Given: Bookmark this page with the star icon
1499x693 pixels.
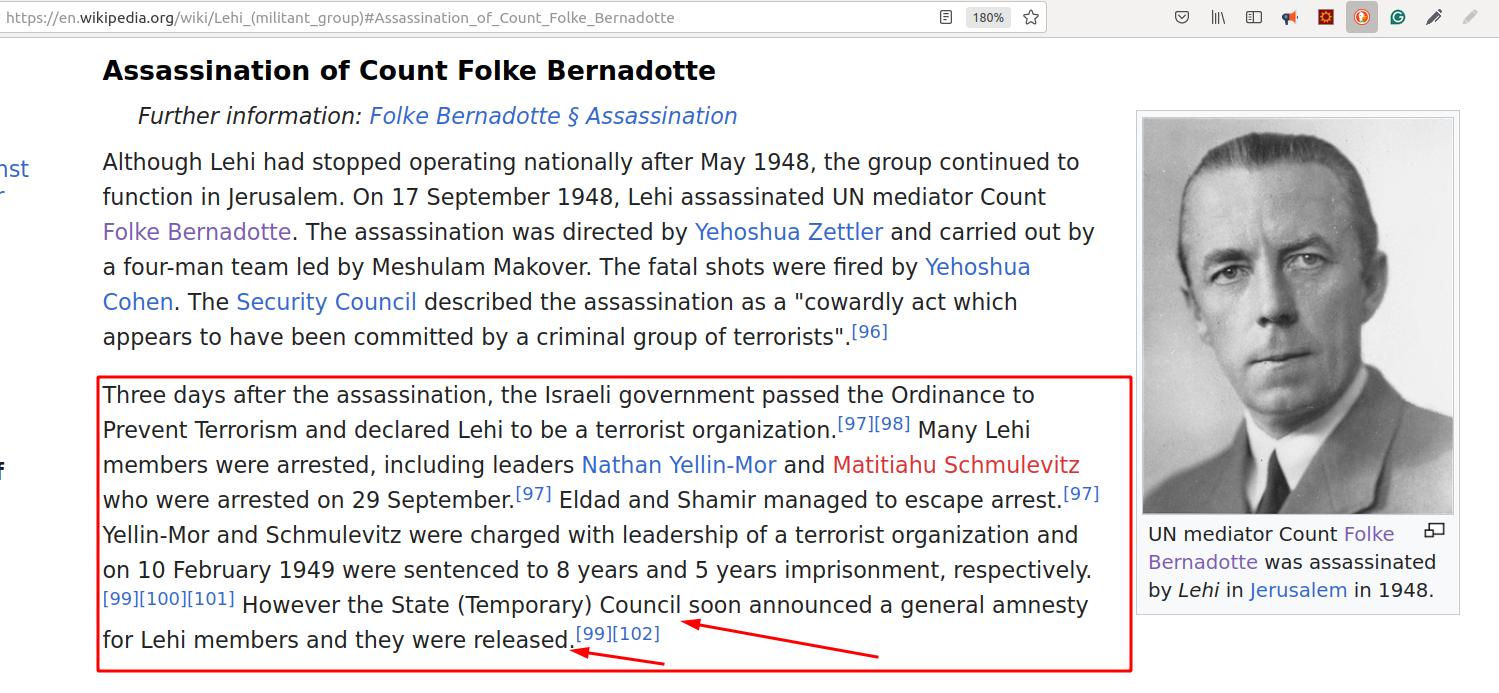Looking at the screenshot, I should 1031,17.
